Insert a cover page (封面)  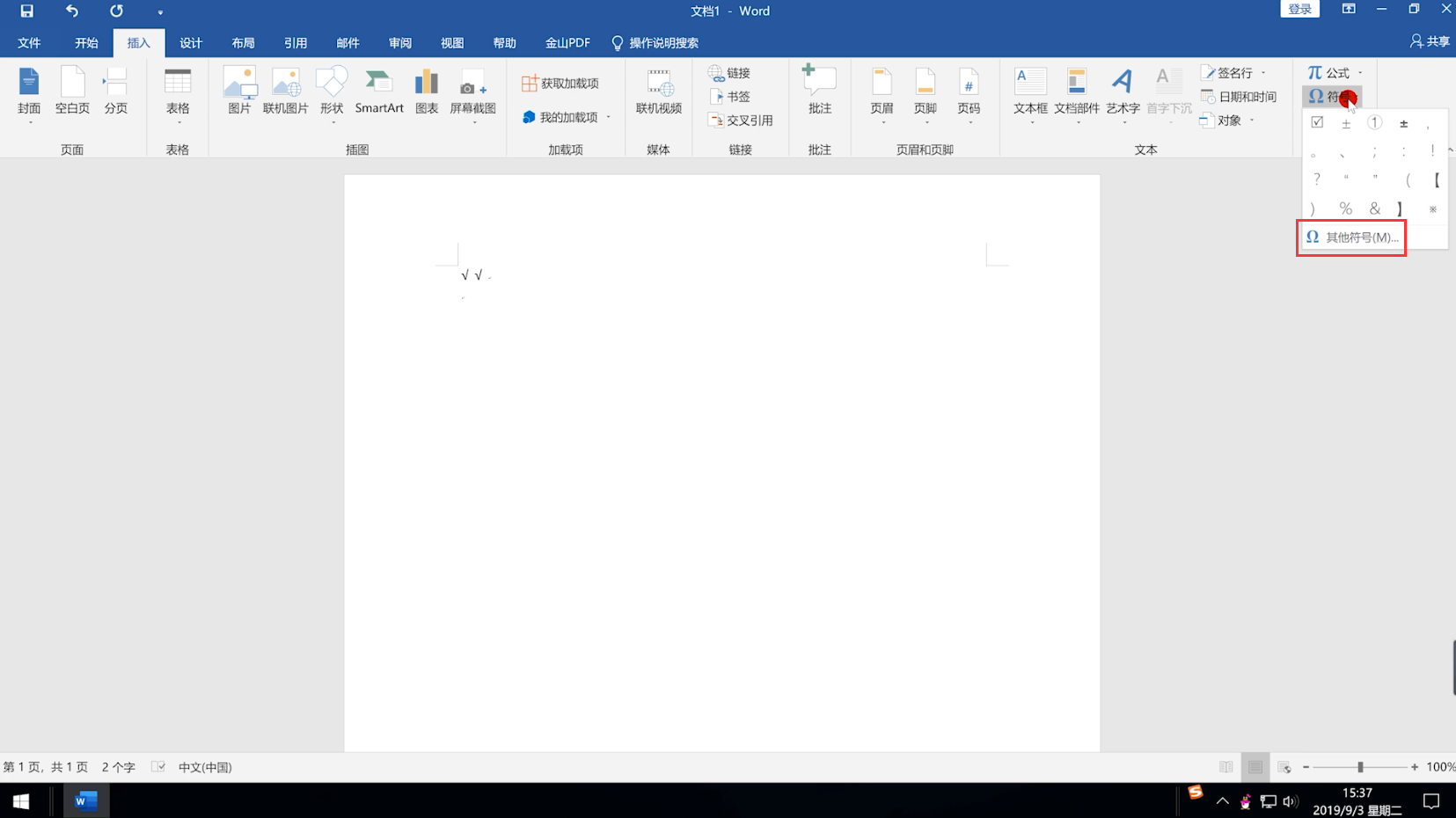(x=29, y=92)
